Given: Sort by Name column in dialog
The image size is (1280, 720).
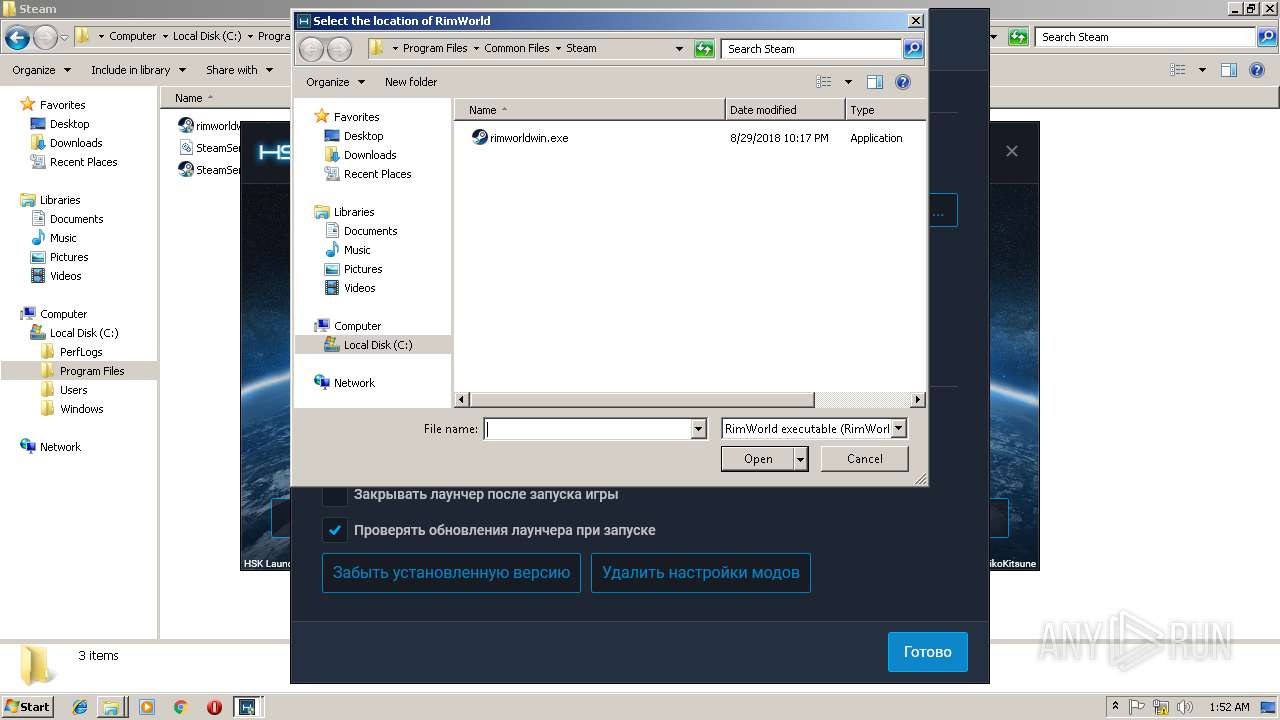Looking at the screenshot, I should pos(590,110).
